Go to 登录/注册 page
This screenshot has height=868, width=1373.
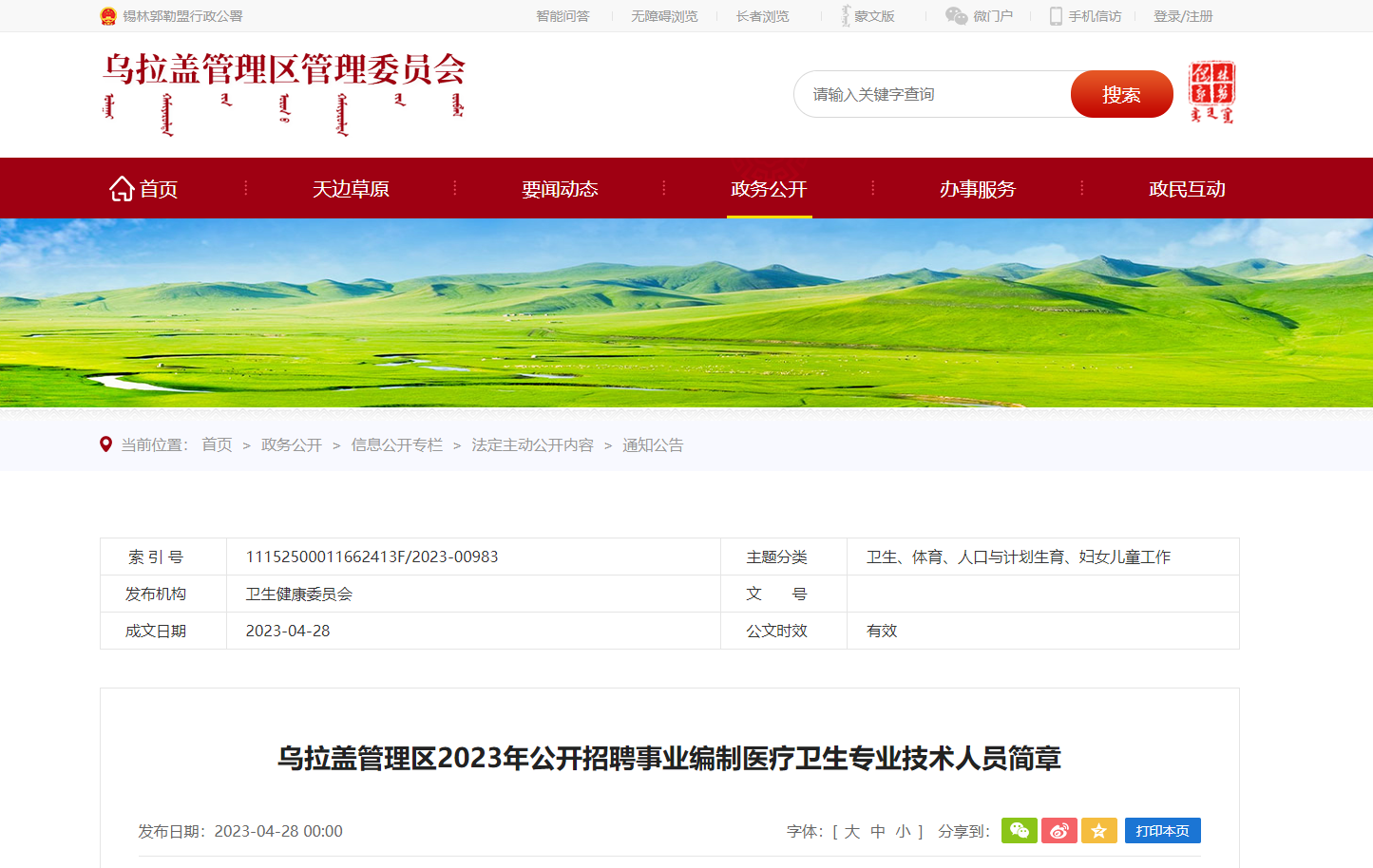click(1183, 16)
